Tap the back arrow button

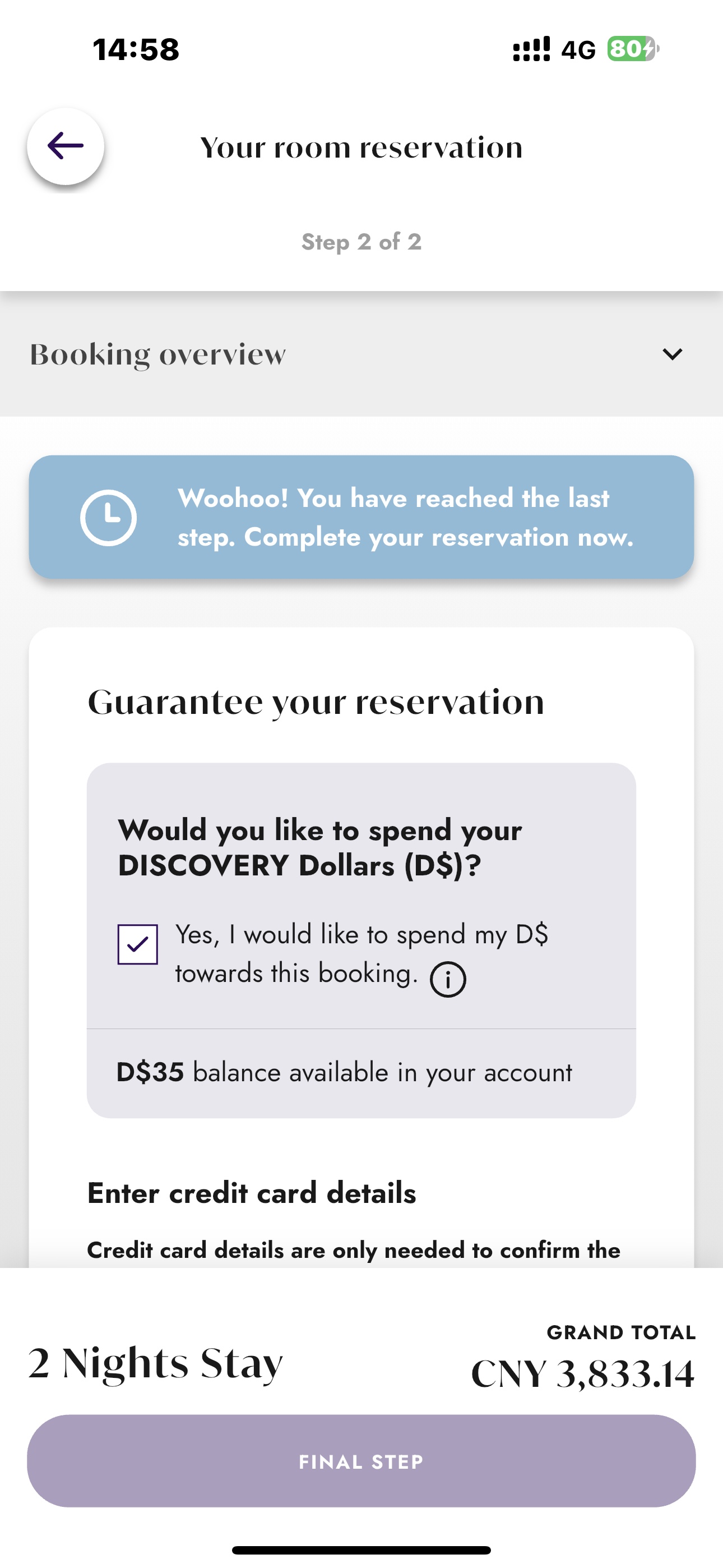[66, 146]
